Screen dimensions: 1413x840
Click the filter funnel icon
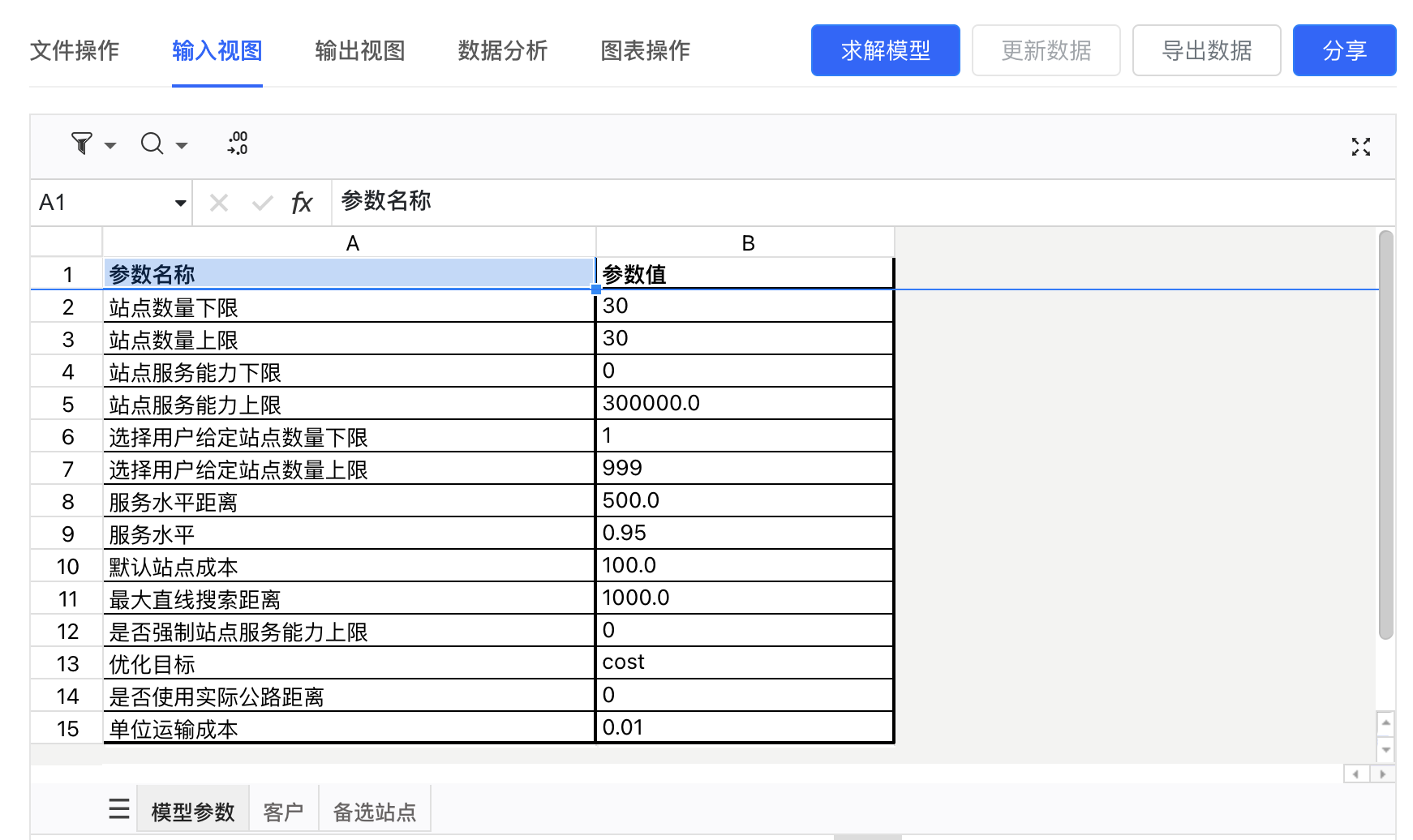coord(81,144)
